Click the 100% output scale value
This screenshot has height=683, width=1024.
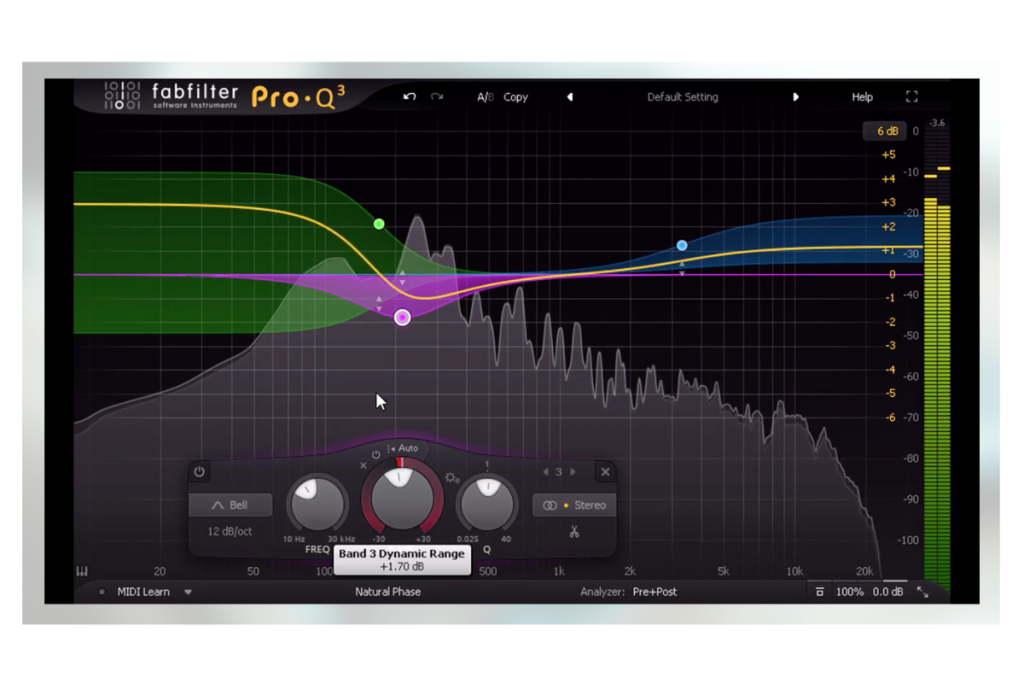(850, 592)
